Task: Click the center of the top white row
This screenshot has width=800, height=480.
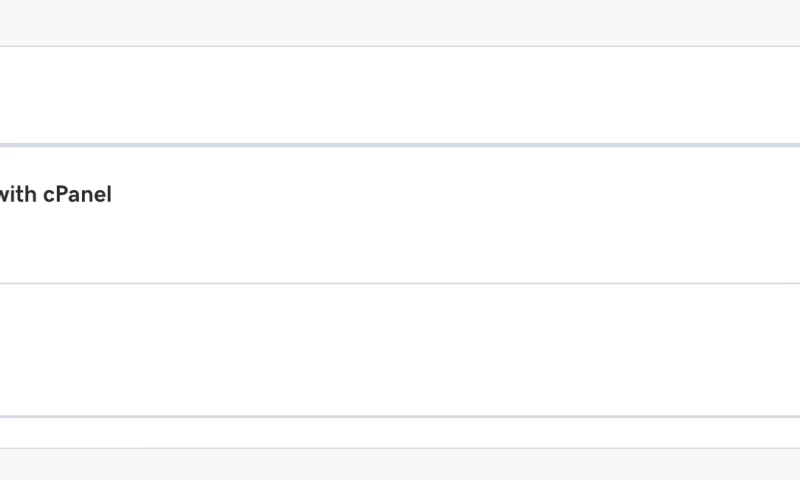Action: [x=400, y=95]
